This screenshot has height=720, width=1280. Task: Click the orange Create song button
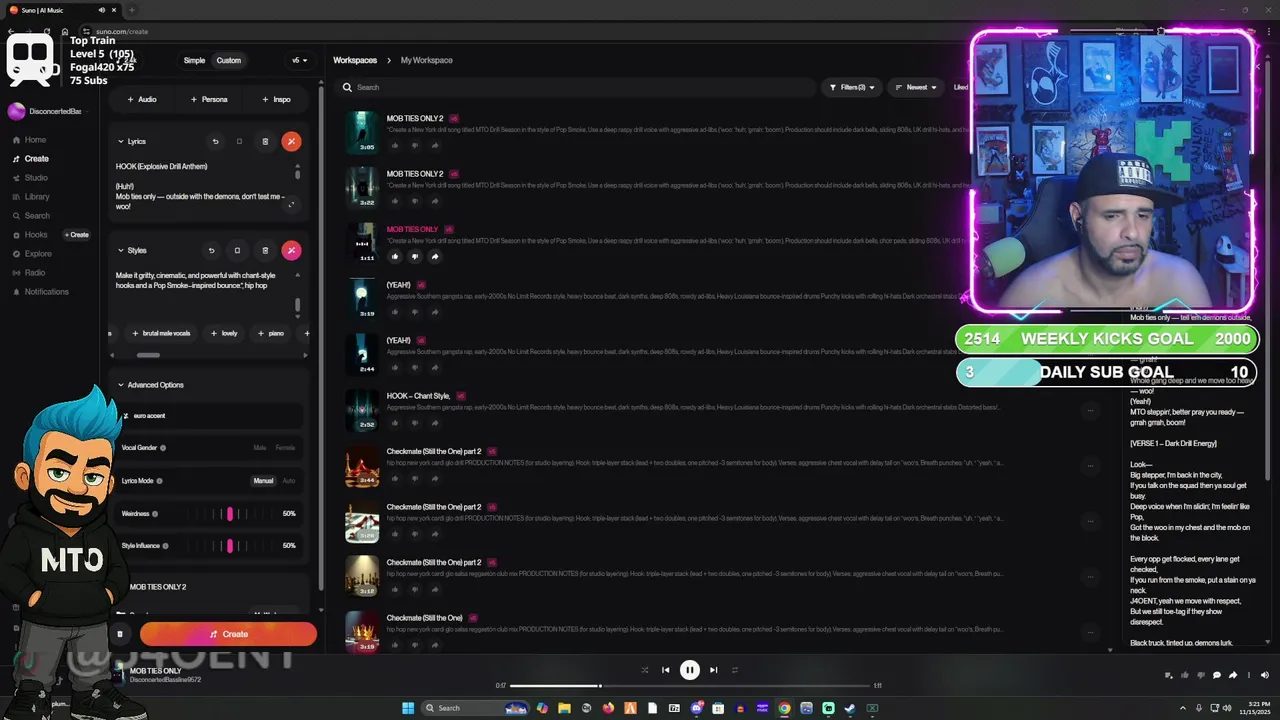click(228, 634)
